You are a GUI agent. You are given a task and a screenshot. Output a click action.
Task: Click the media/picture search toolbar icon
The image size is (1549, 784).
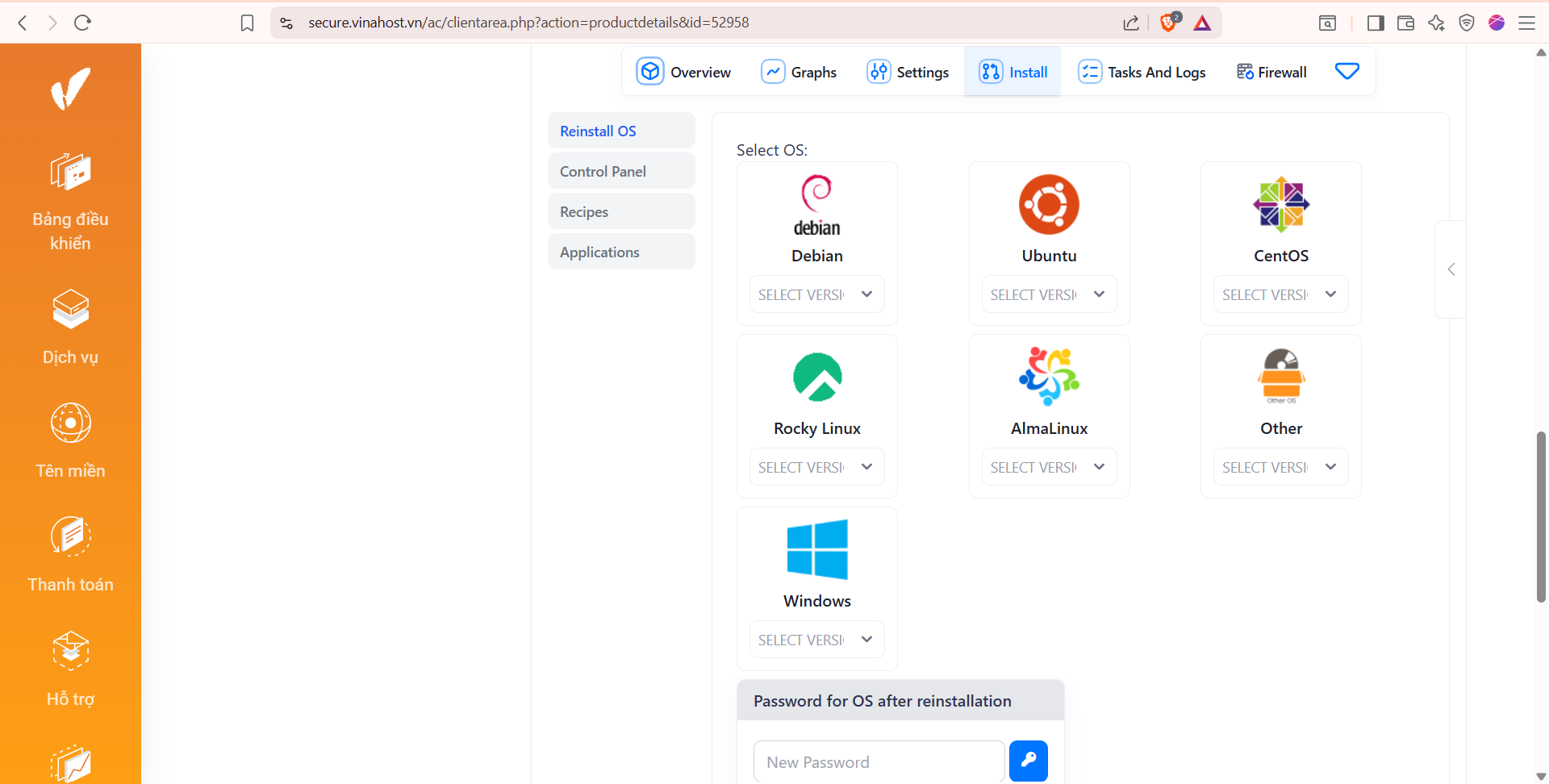tap(1327, 23)
